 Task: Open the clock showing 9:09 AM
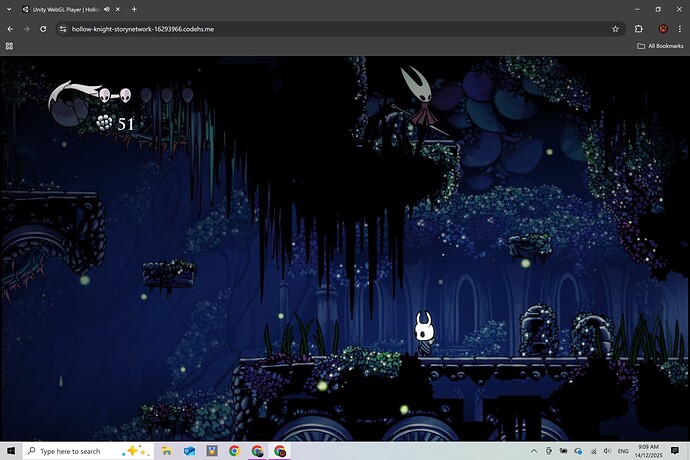648,451
